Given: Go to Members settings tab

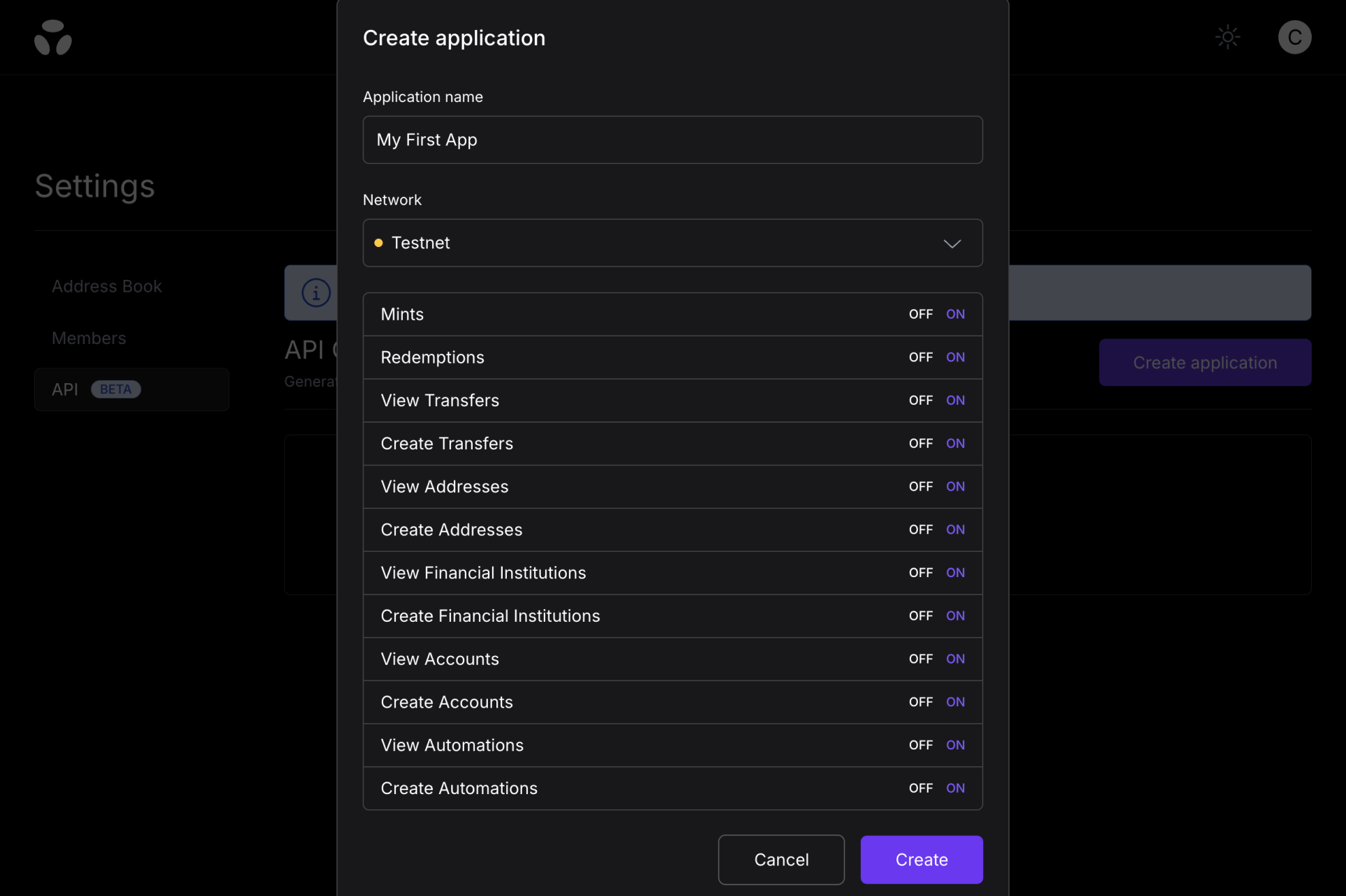Looking at the screenshot, I should pos(89,338).
